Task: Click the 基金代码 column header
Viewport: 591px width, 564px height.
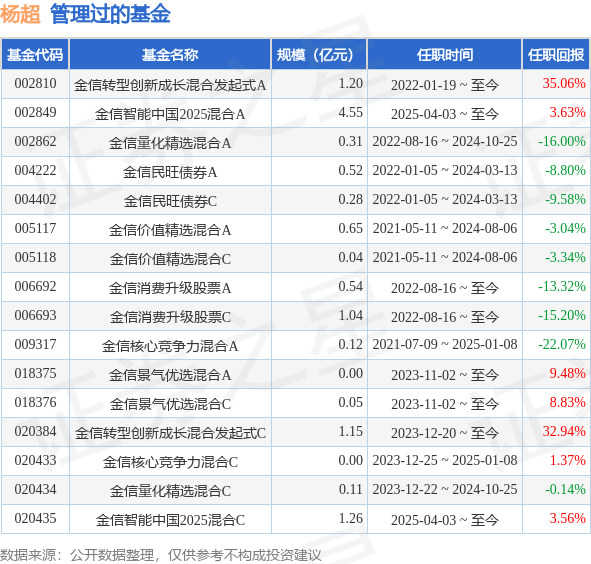Action: (x=35, y=55)
